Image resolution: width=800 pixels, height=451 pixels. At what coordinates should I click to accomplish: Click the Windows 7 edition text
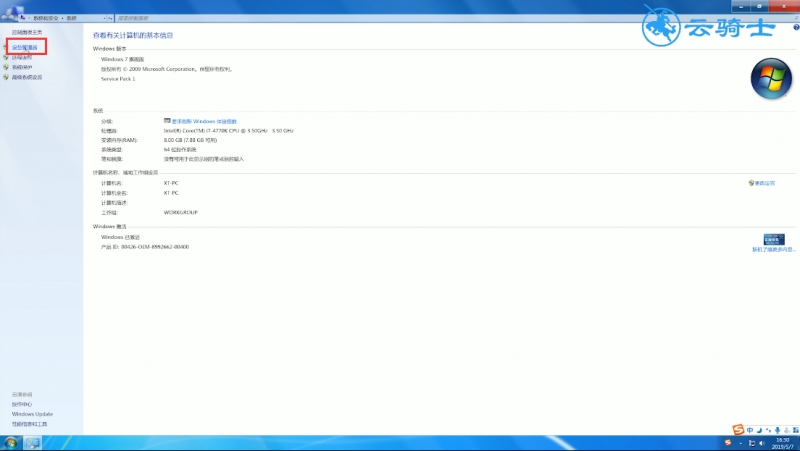[x=122, y=59]
